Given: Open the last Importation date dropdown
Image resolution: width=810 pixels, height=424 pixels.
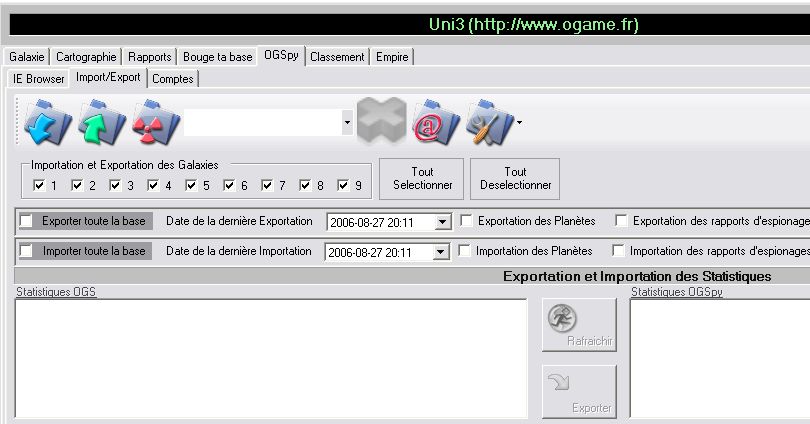Looking at the screenshot, I should [x=443, y=252].
